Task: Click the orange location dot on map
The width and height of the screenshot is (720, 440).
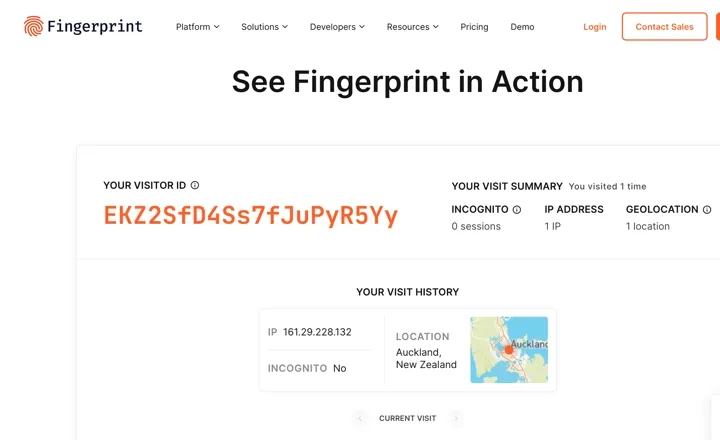Action: tap(509, 350)
